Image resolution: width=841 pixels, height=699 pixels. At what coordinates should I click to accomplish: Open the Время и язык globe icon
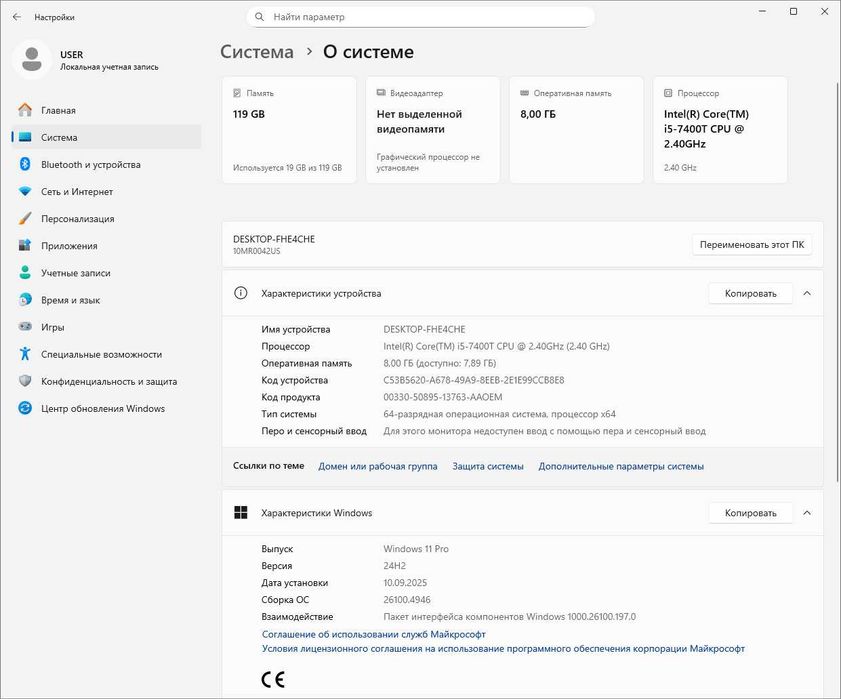[x=25, y=300]
